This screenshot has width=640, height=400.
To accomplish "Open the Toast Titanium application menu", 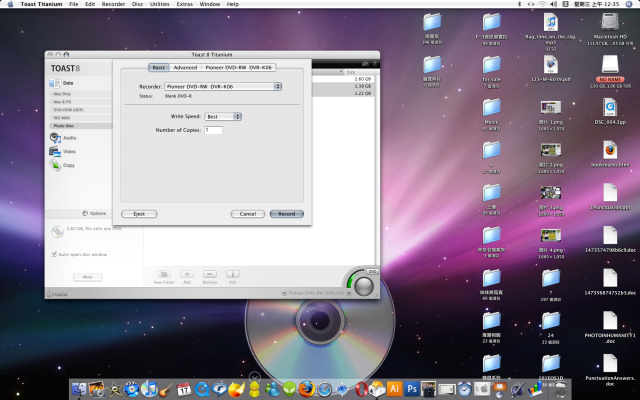I will pos(41,4).
